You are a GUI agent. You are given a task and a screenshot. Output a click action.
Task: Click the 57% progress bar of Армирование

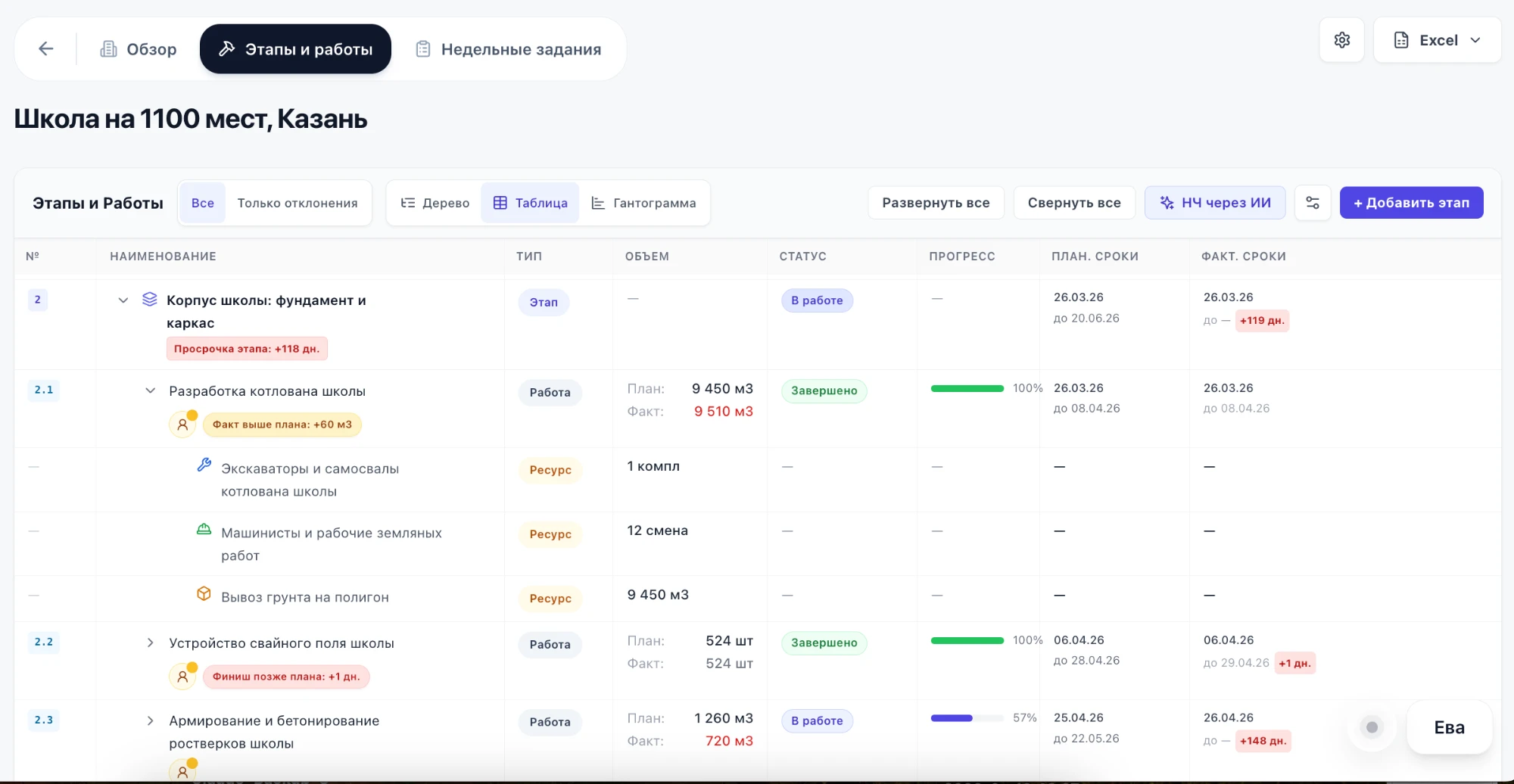[x=967, y=718]
